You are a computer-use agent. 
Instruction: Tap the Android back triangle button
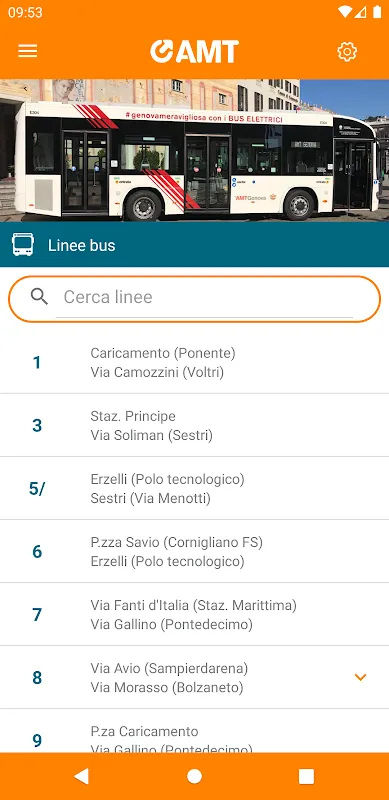pyautogui.click(x=82, y=776)
